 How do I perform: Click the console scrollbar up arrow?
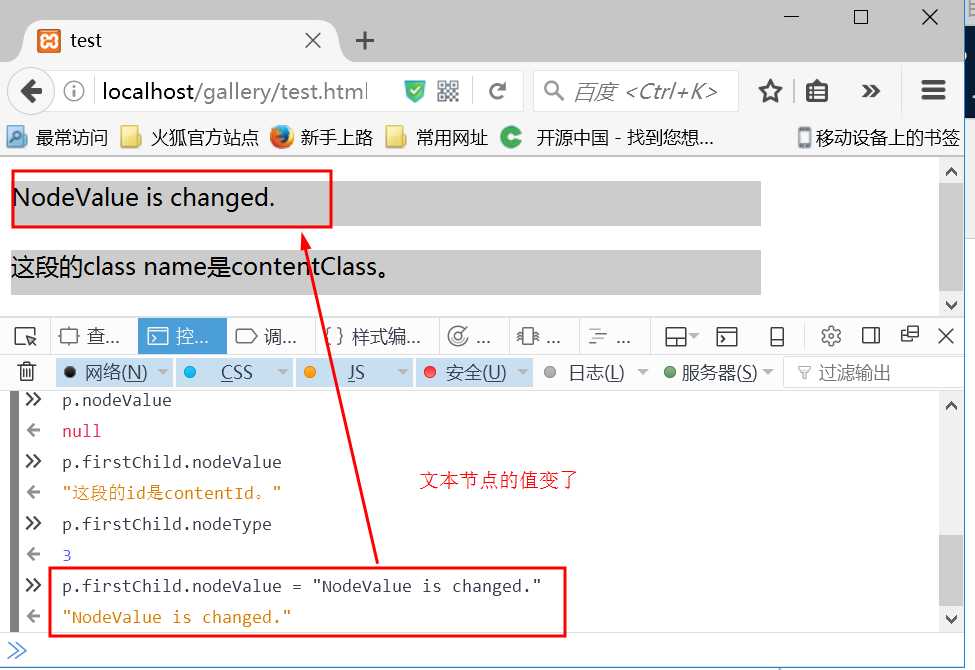tap(951, 406)
